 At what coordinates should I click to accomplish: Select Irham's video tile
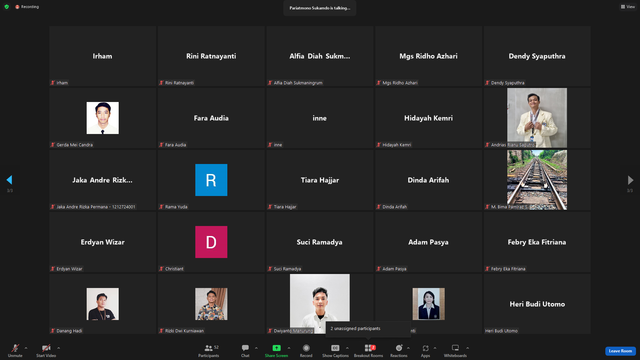102,56
